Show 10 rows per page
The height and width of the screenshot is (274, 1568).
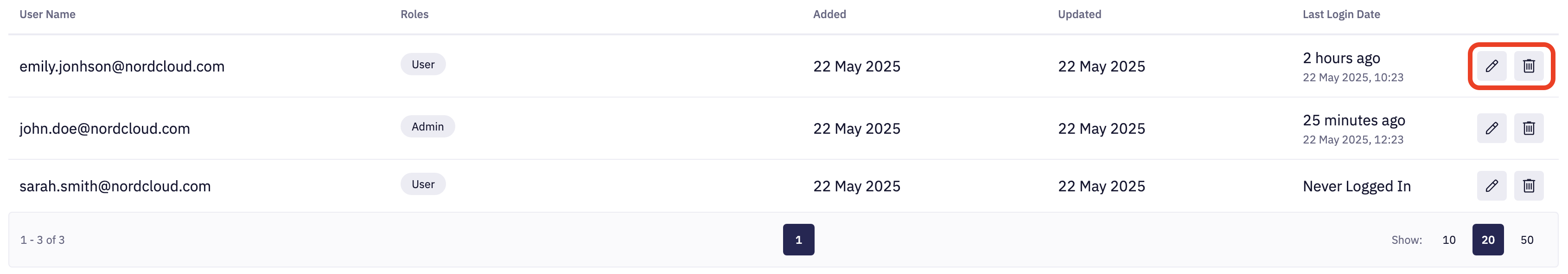(x=1449, y=240)
